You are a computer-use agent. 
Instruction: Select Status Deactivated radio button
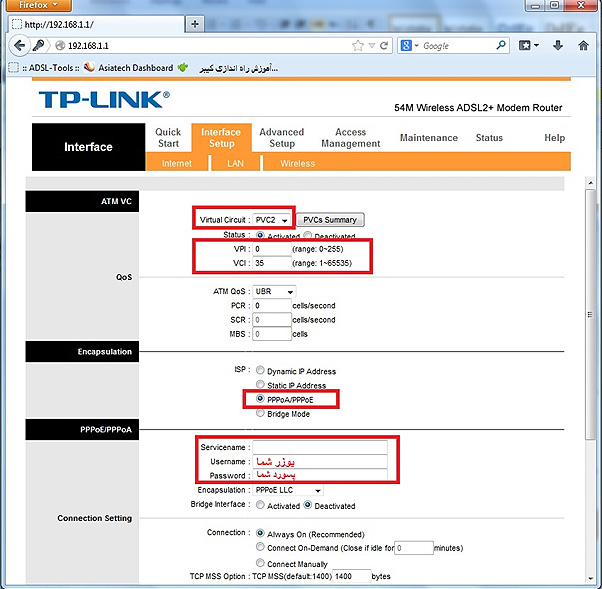click(x=308, y=235)
